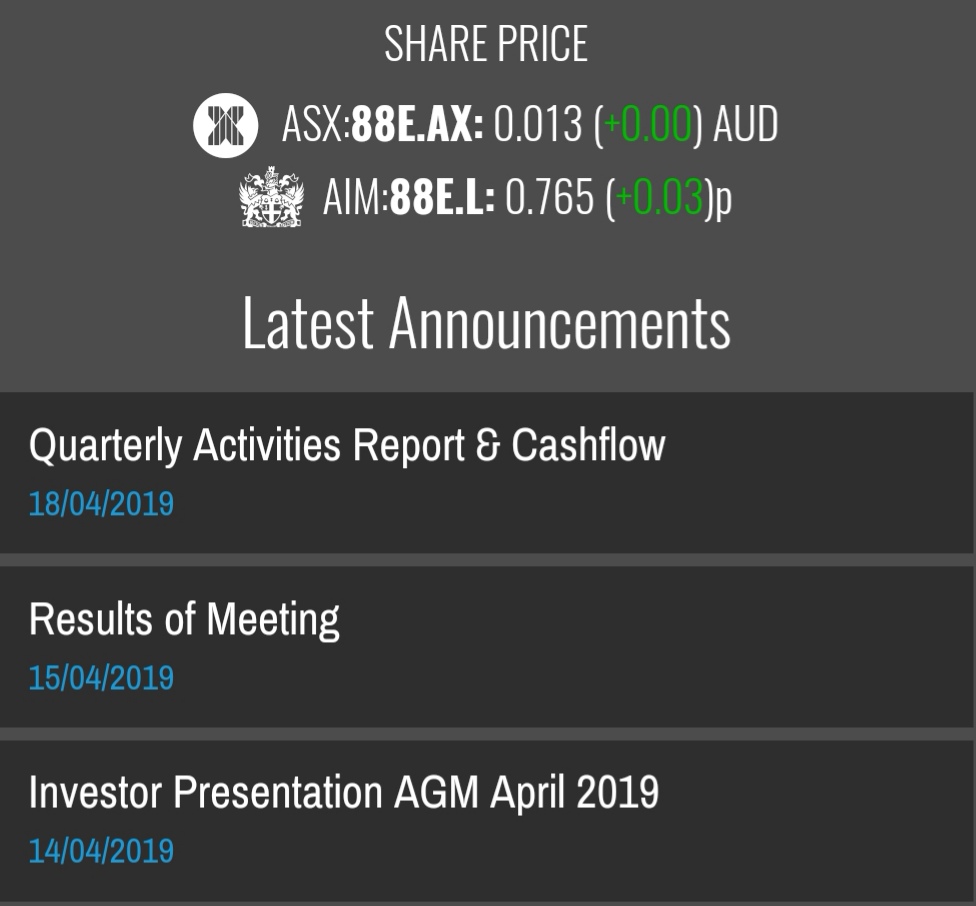Click the ASX price value 0.013
Viewport: 976px width, 906px height.
coord(538,125)
